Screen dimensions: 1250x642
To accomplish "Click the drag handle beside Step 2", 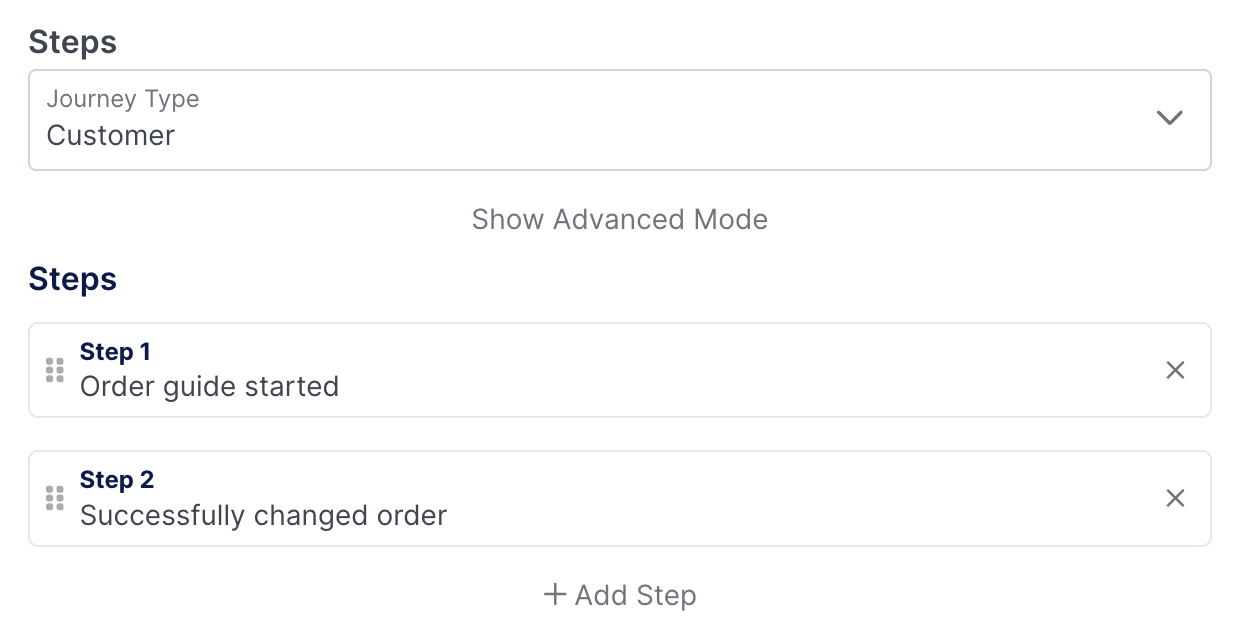I will (x=55, y=498).
